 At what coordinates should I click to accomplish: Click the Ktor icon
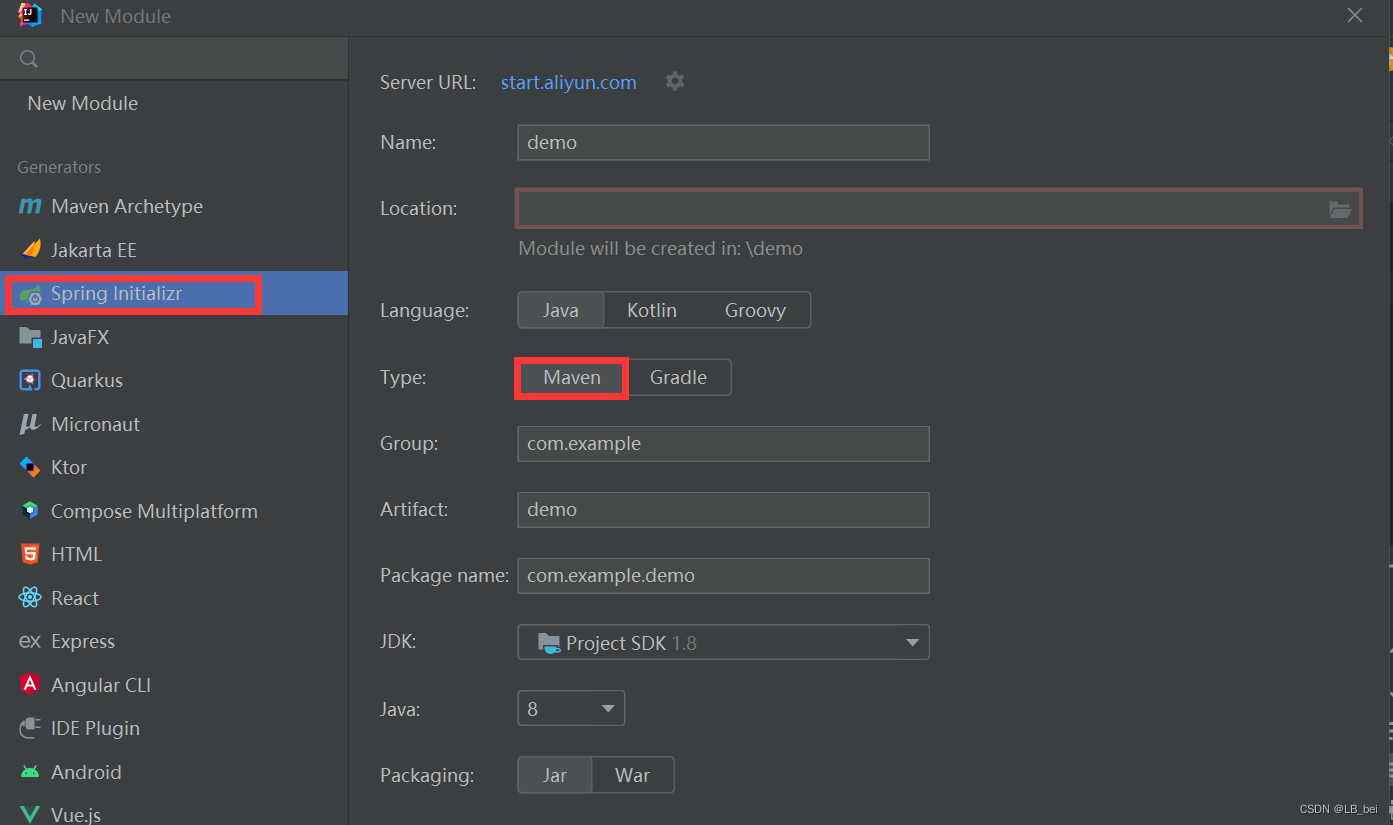tap(30, 467)
